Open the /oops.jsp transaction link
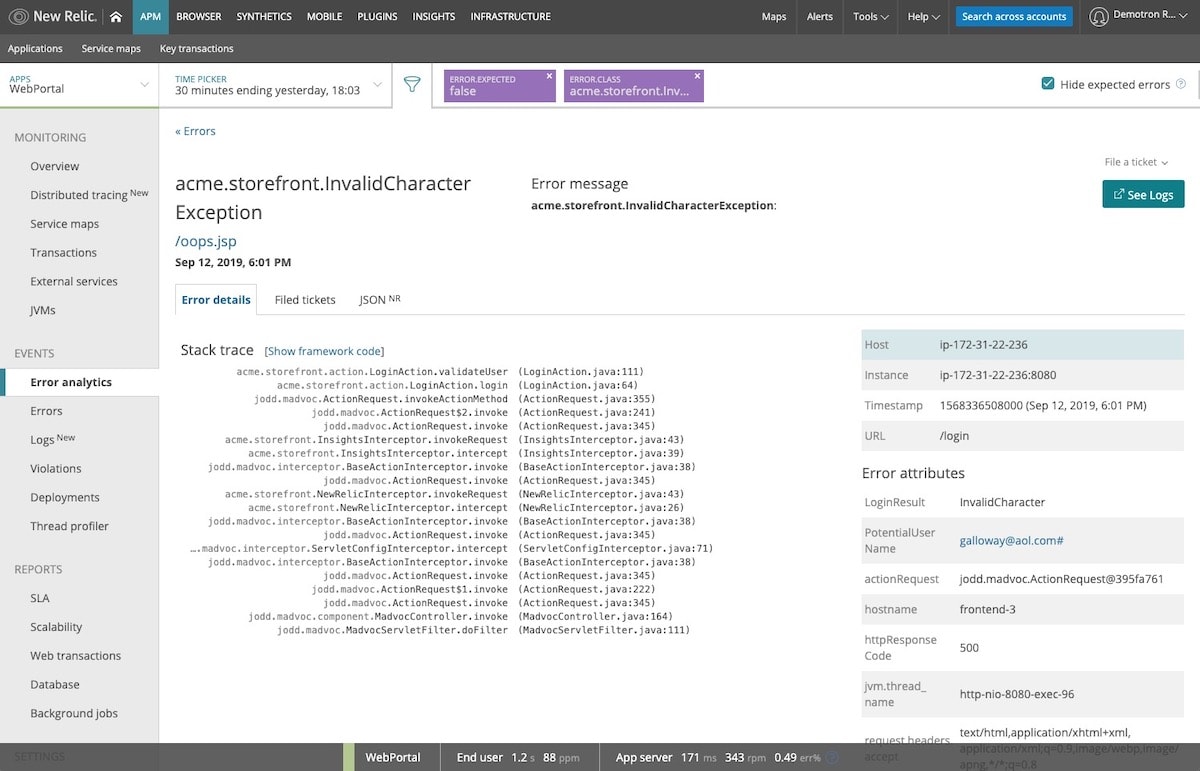1200x771 pixels. (206, 241)
